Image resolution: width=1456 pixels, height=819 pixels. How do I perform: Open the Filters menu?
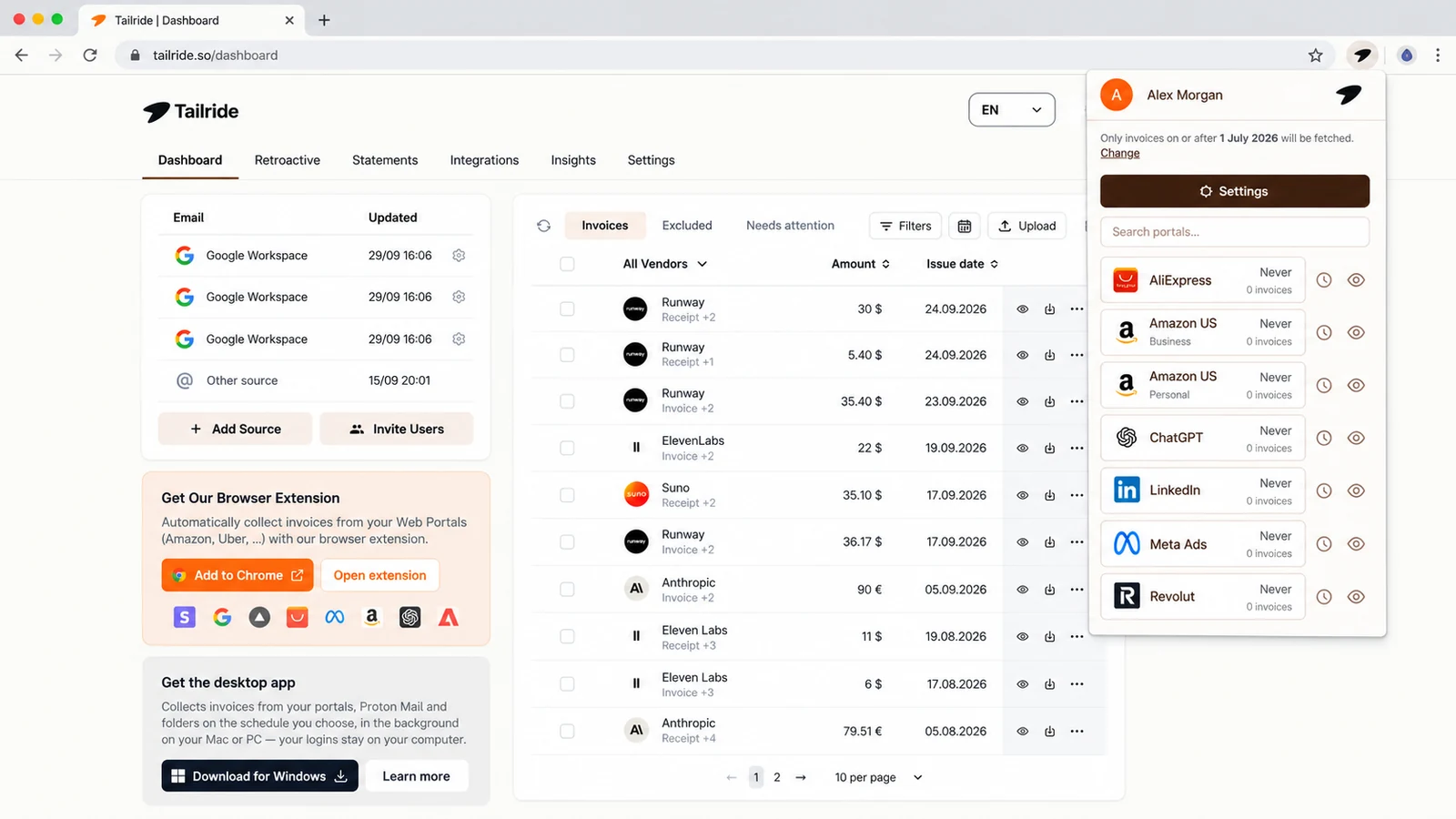(905, 226)
